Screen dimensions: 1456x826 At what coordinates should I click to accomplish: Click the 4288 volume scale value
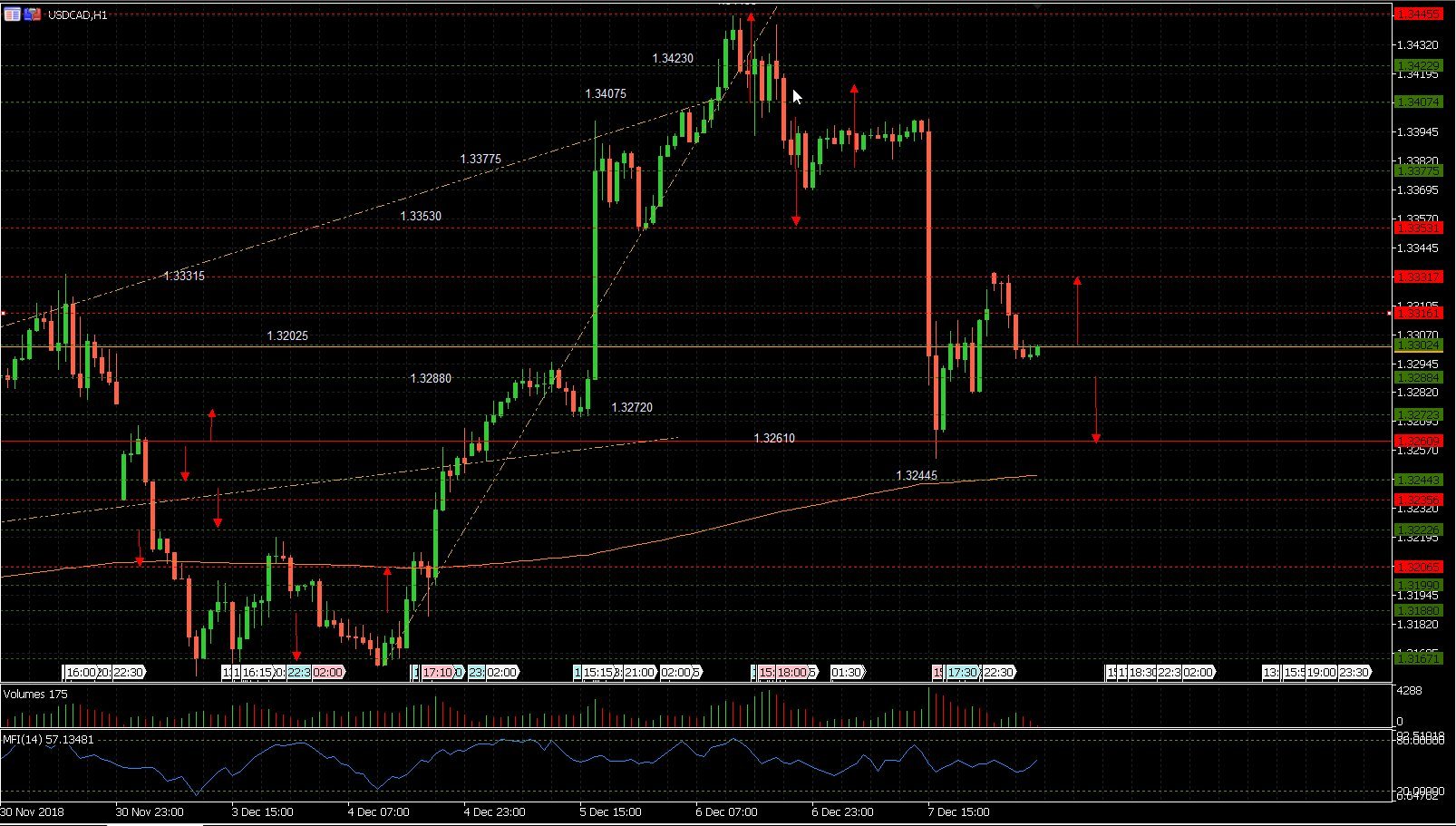coord(1410,691)
